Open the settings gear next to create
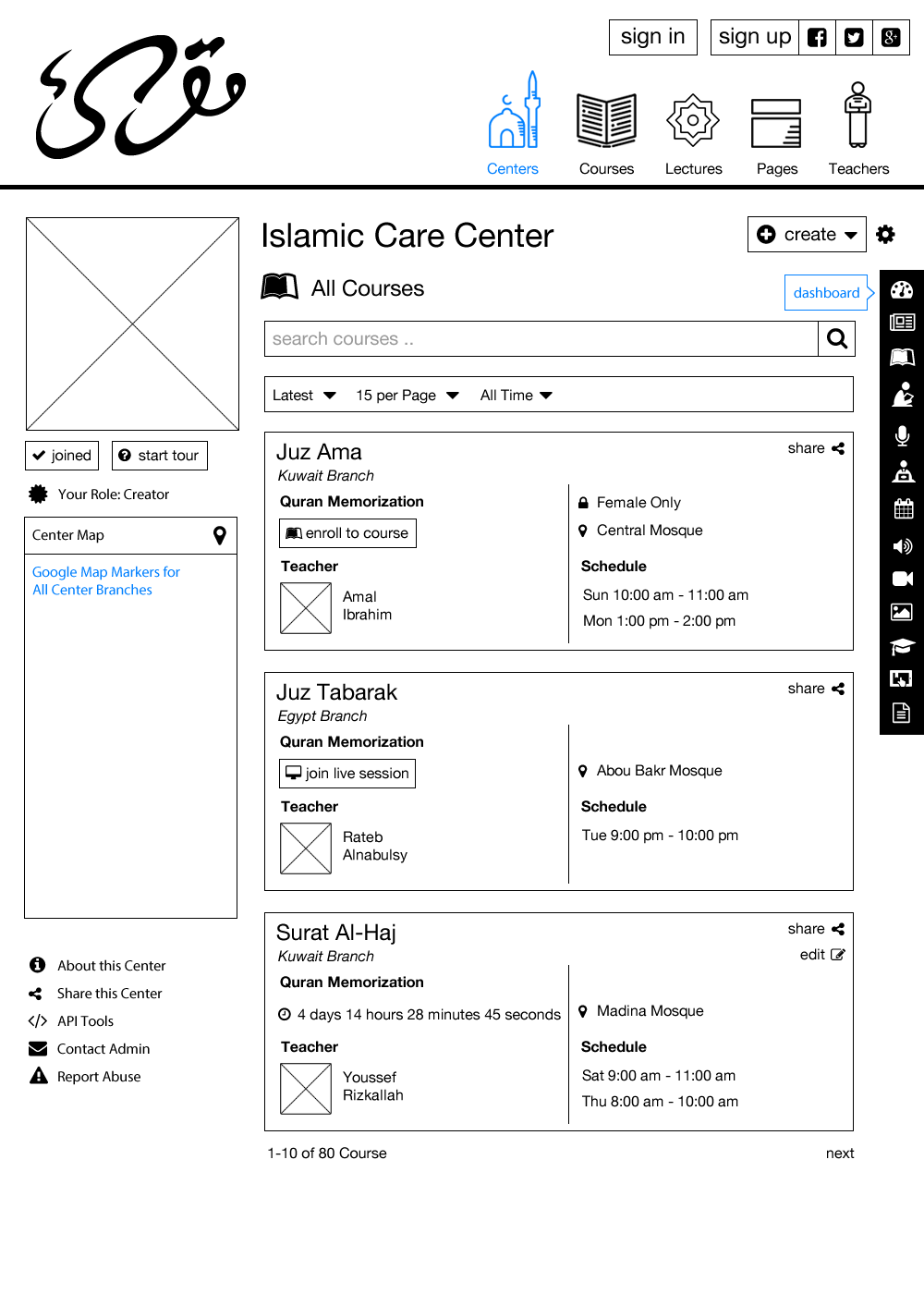 coord(885,235)
